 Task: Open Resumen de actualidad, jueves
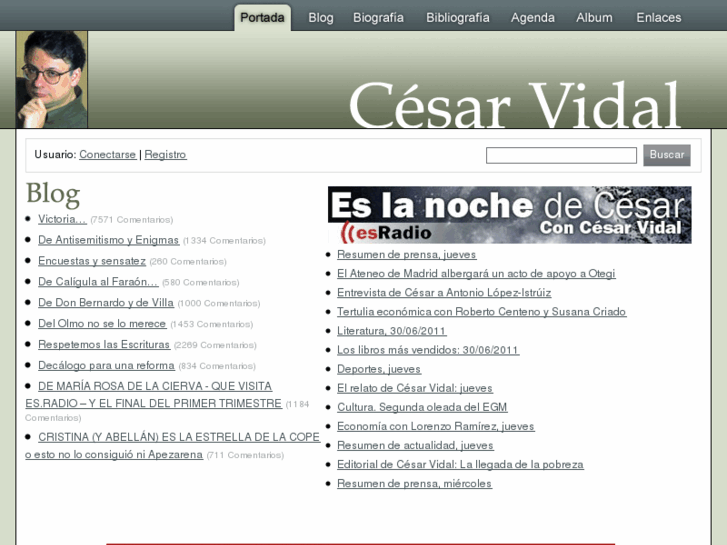pyautogui.click(x=415, y=445)
